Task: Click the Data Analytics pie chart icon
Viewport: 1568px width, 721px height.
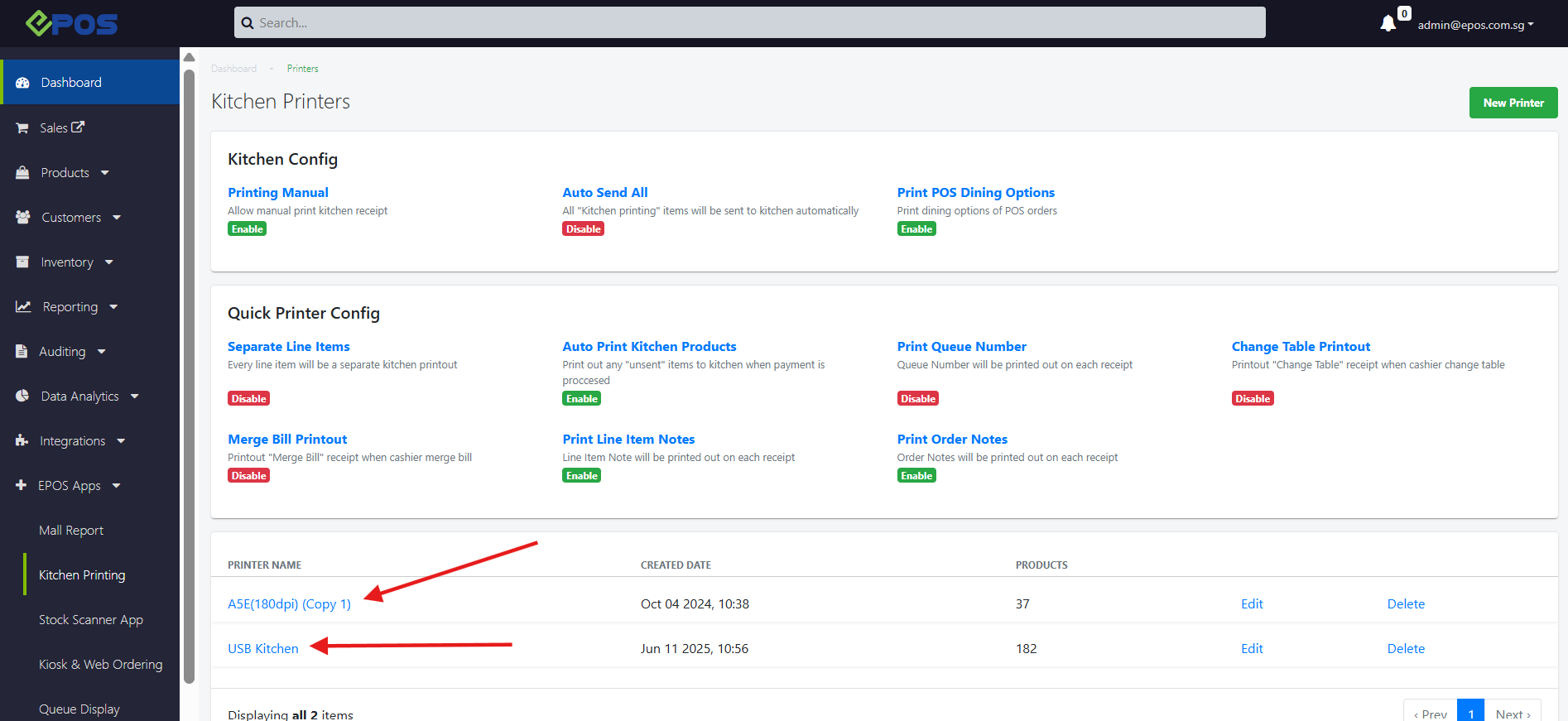Action: (22, 397)
